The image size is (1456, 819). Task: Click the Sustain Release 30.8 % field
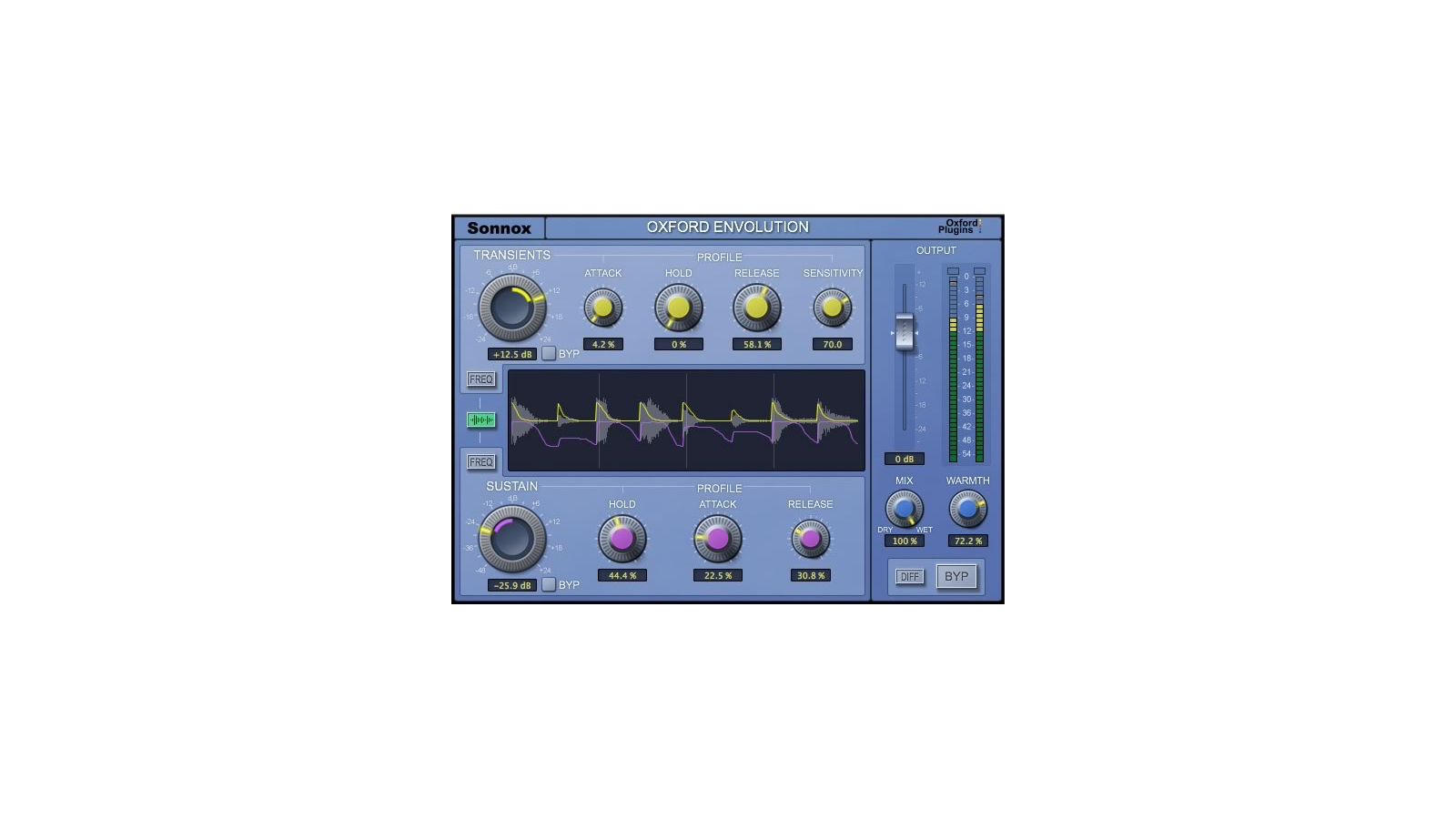click(x=811, y=575)
